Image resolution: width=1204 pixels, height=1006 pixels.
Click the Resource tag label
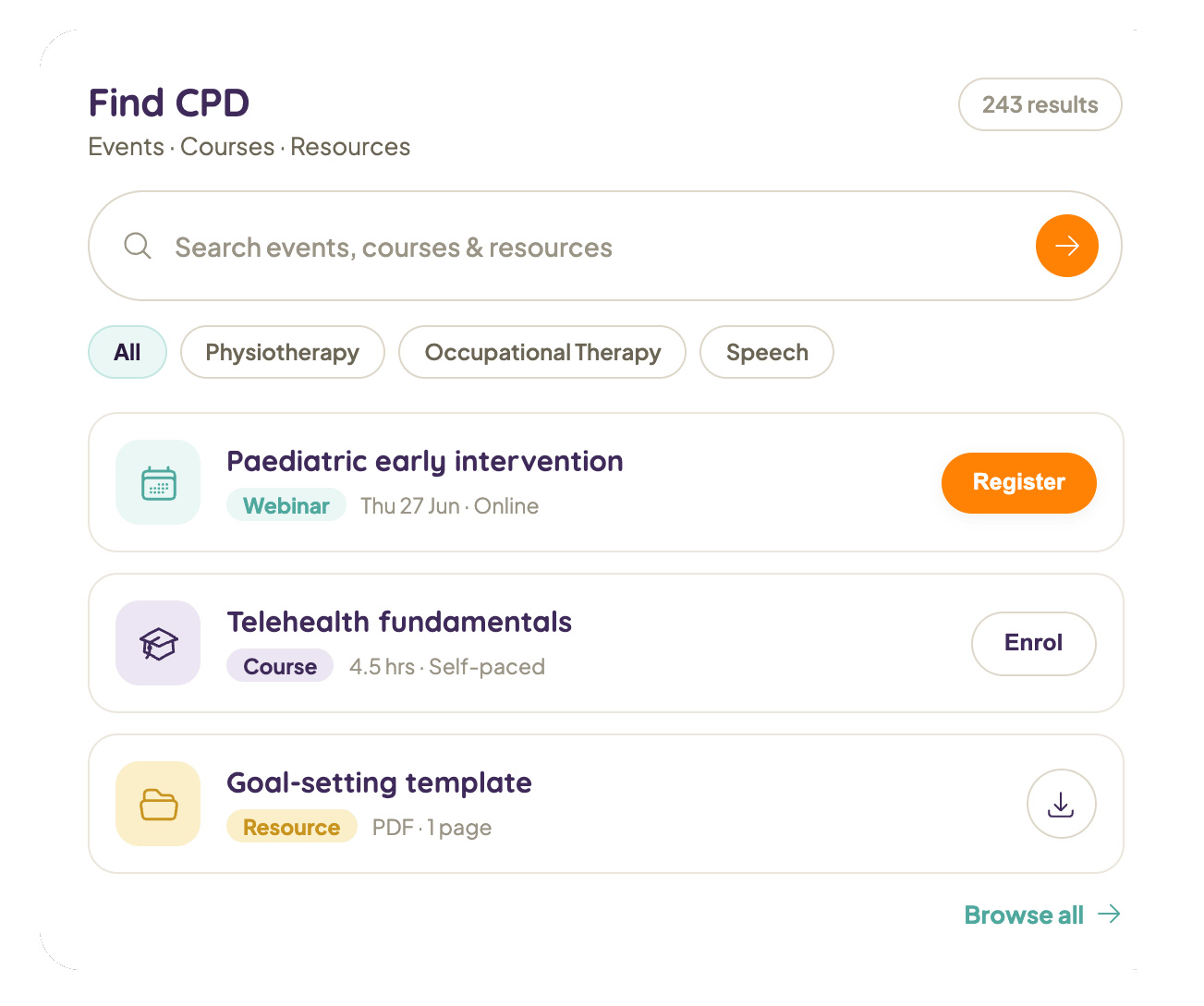(x=292, y=827)
